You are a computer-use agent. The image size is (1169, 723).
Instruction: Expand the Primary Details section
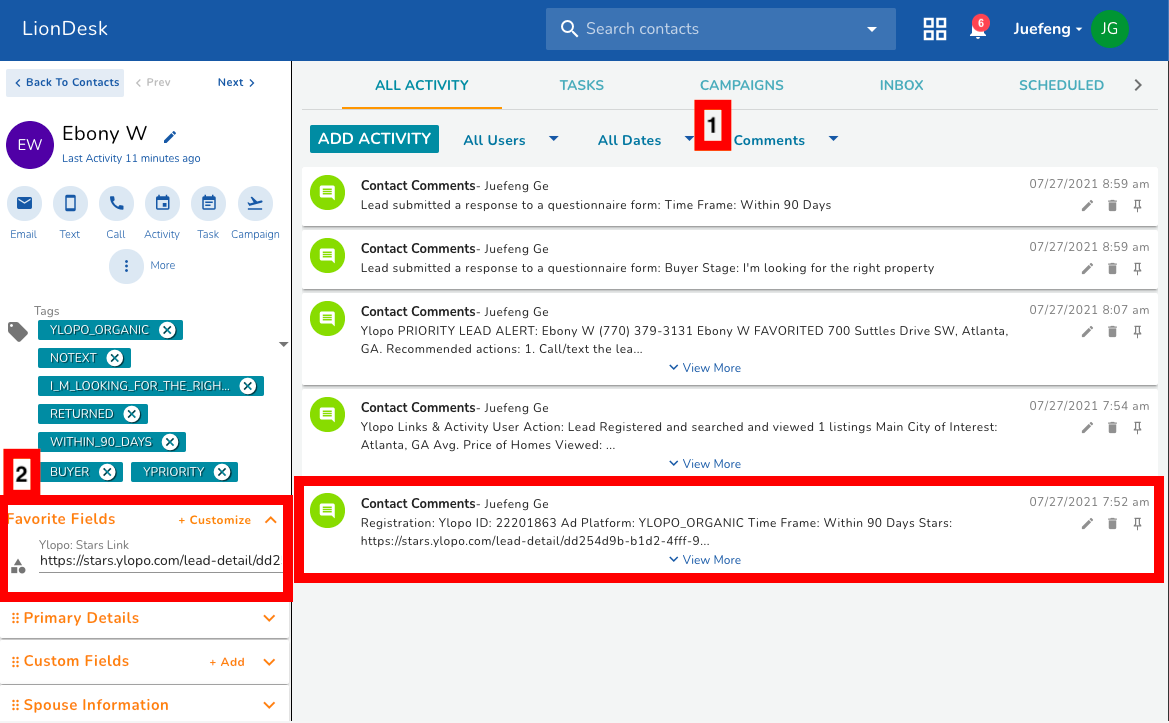[268, 618]
